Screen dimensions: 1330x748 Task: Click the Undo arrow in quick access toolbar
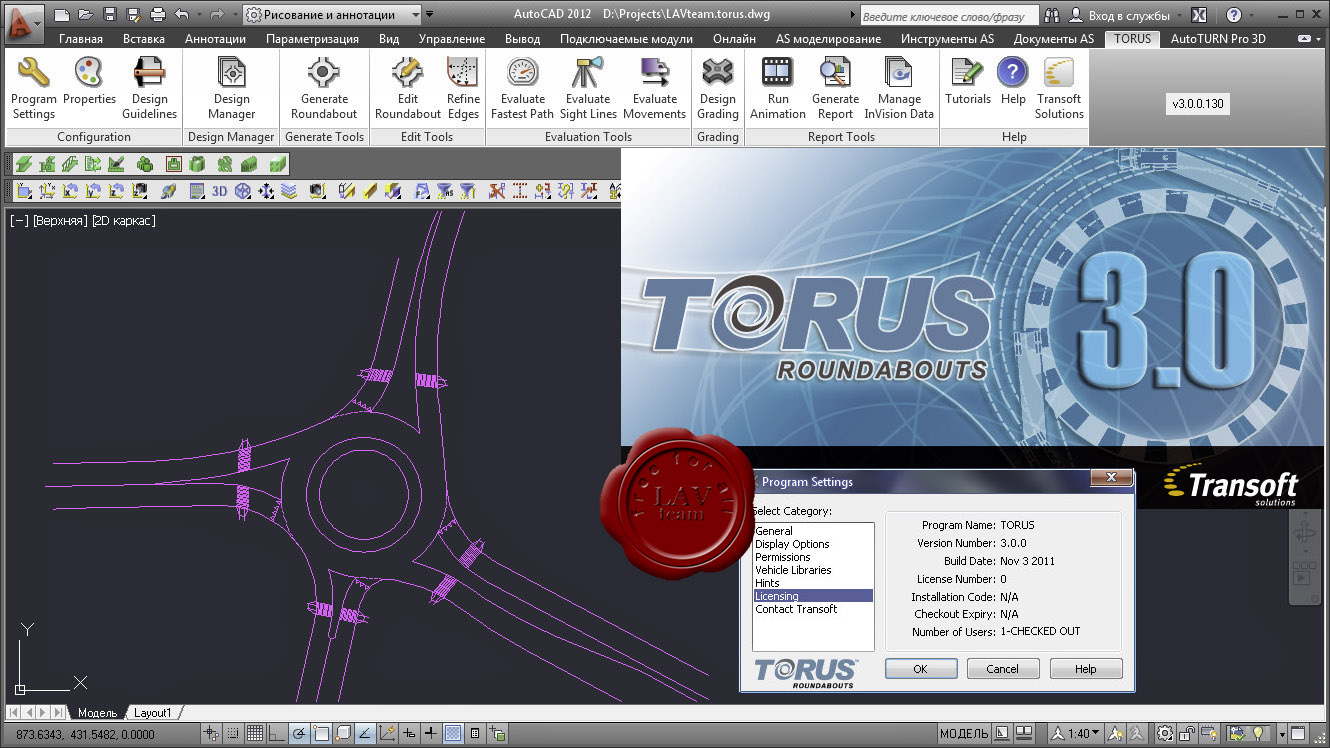point(181,15)
